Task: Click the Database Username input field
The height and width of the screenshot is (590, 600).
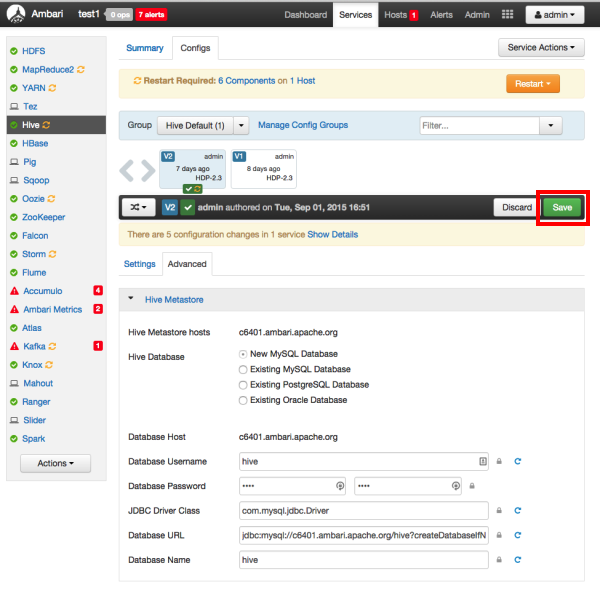Action: point(364,461)
